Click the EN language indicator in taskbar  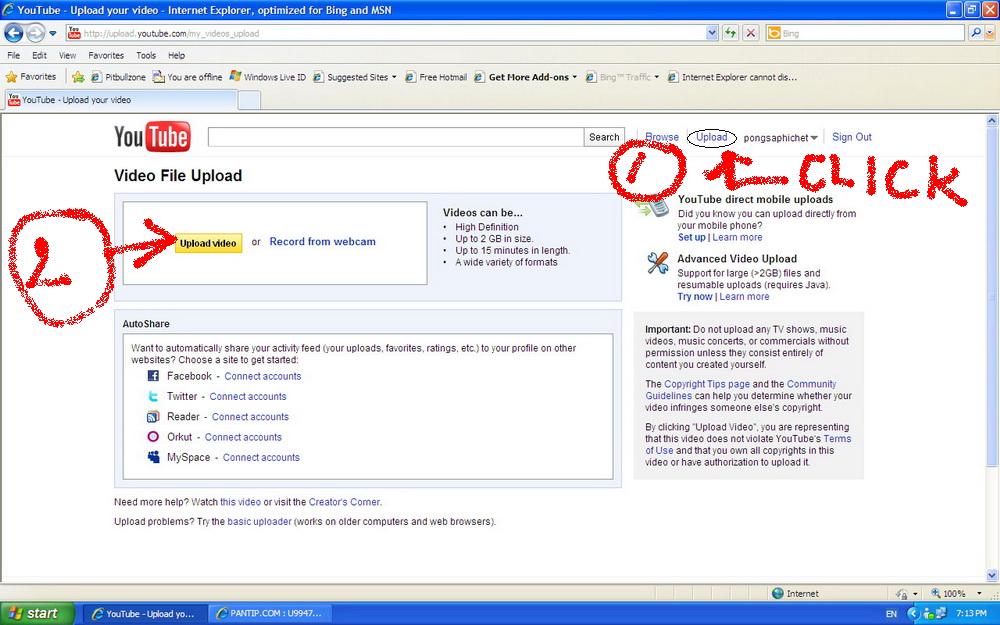[891, 614]
